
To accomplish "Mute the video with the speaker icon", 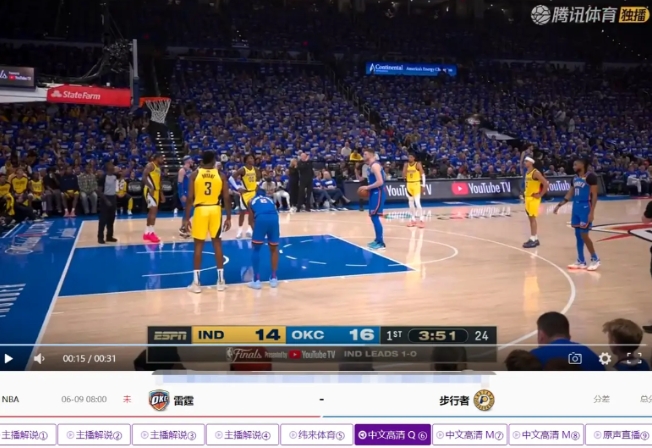I will 39,359.
